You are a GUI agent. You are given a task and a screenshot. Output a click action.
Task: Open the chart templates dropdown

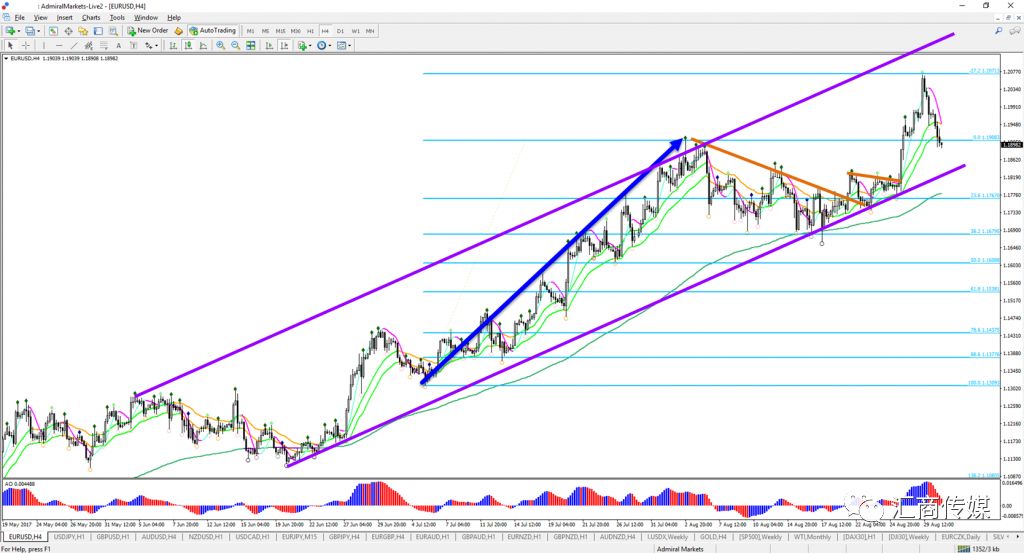coord(350,45)
